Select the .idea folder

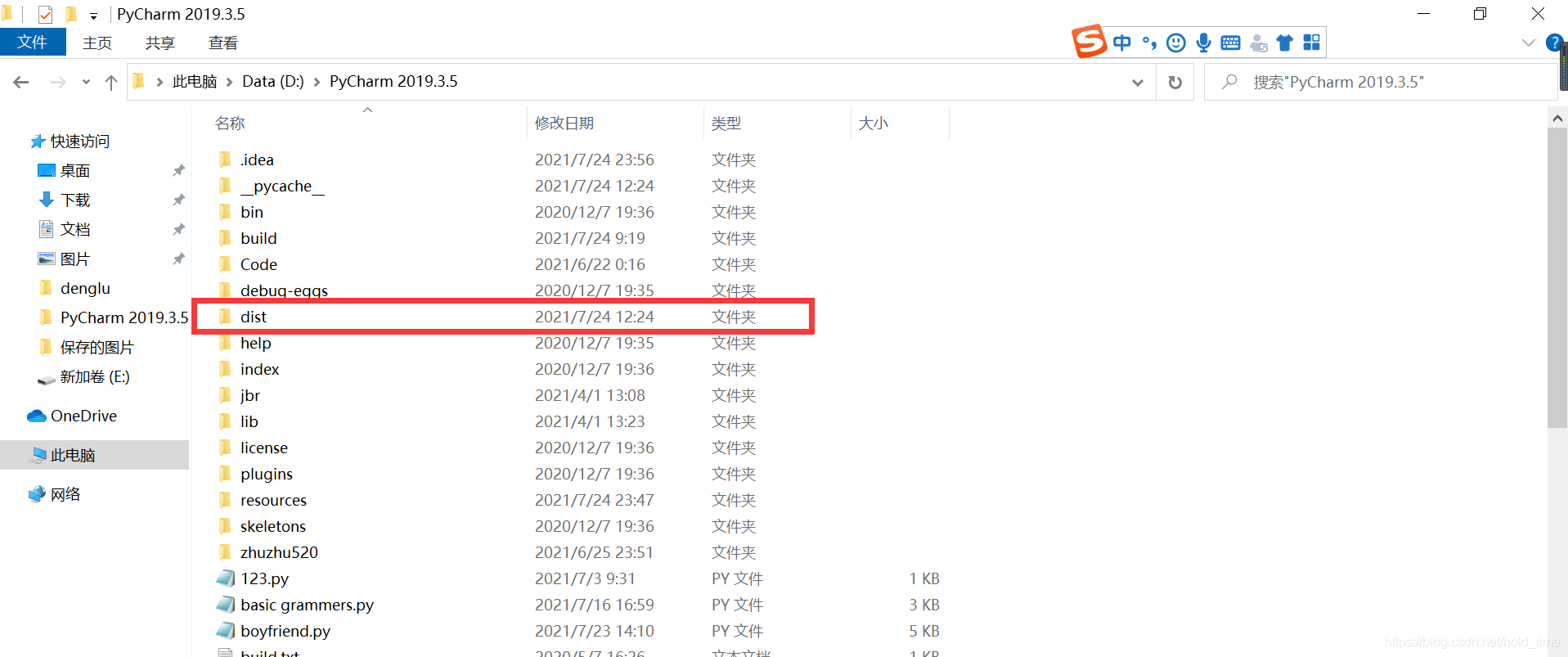(257, 160)
